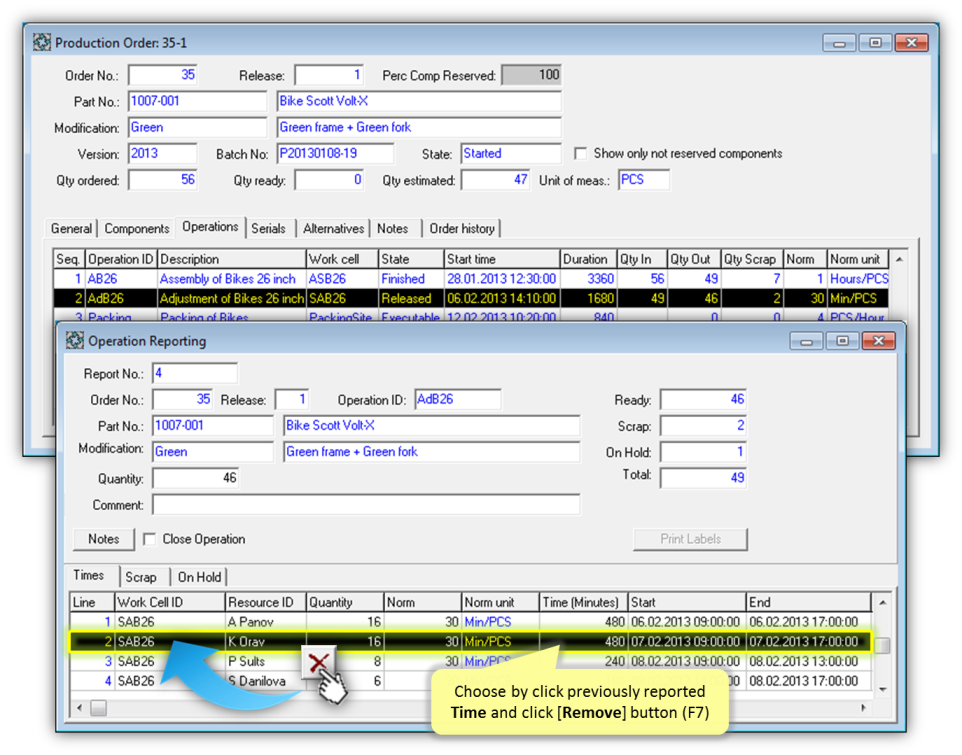
Task: Close the Operation Reporting window
Action: click(x=879, y=341)
